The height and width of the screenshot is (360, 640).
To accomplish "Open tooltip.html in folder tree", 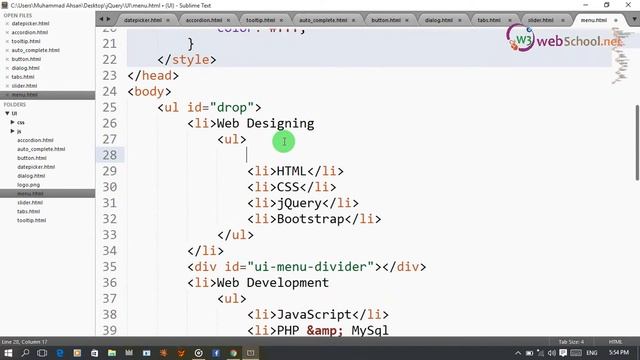I will [x=31, y=220].
